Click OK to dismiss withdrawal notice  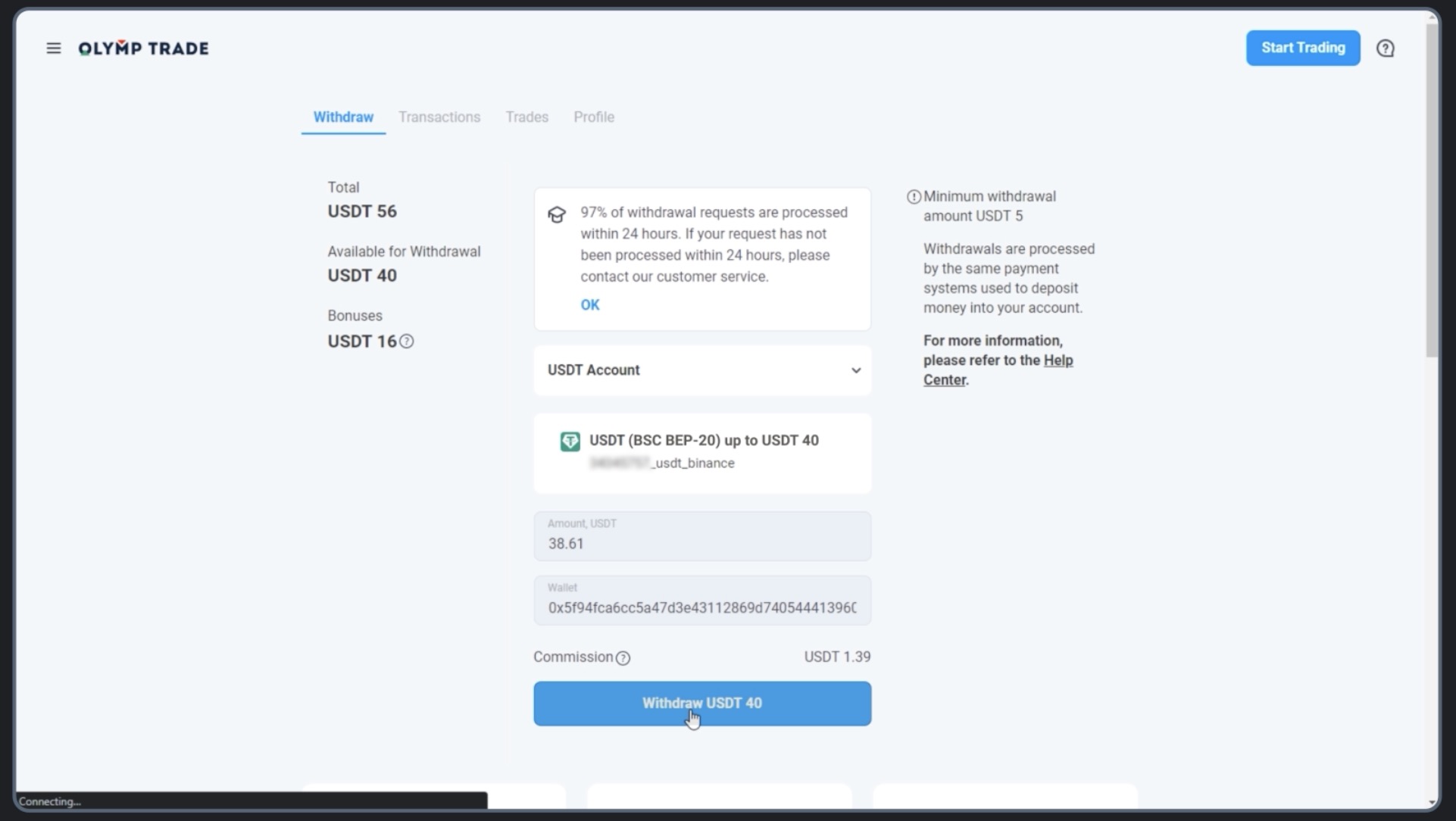(590, 304)
